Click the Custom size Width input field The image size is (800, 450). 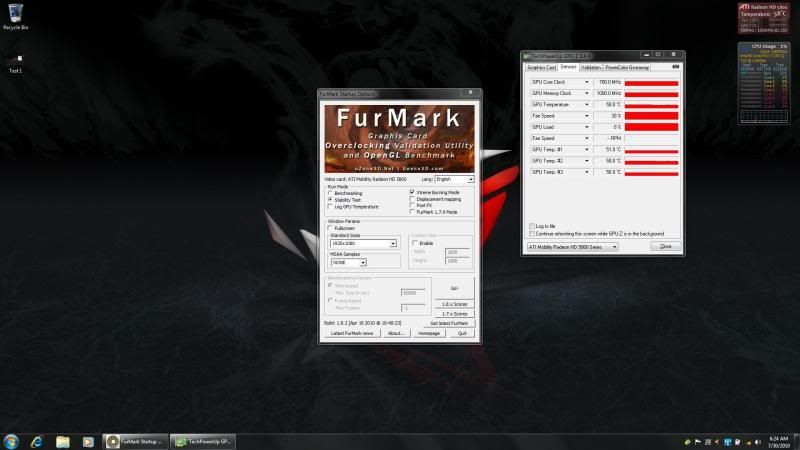pos(457,252)
